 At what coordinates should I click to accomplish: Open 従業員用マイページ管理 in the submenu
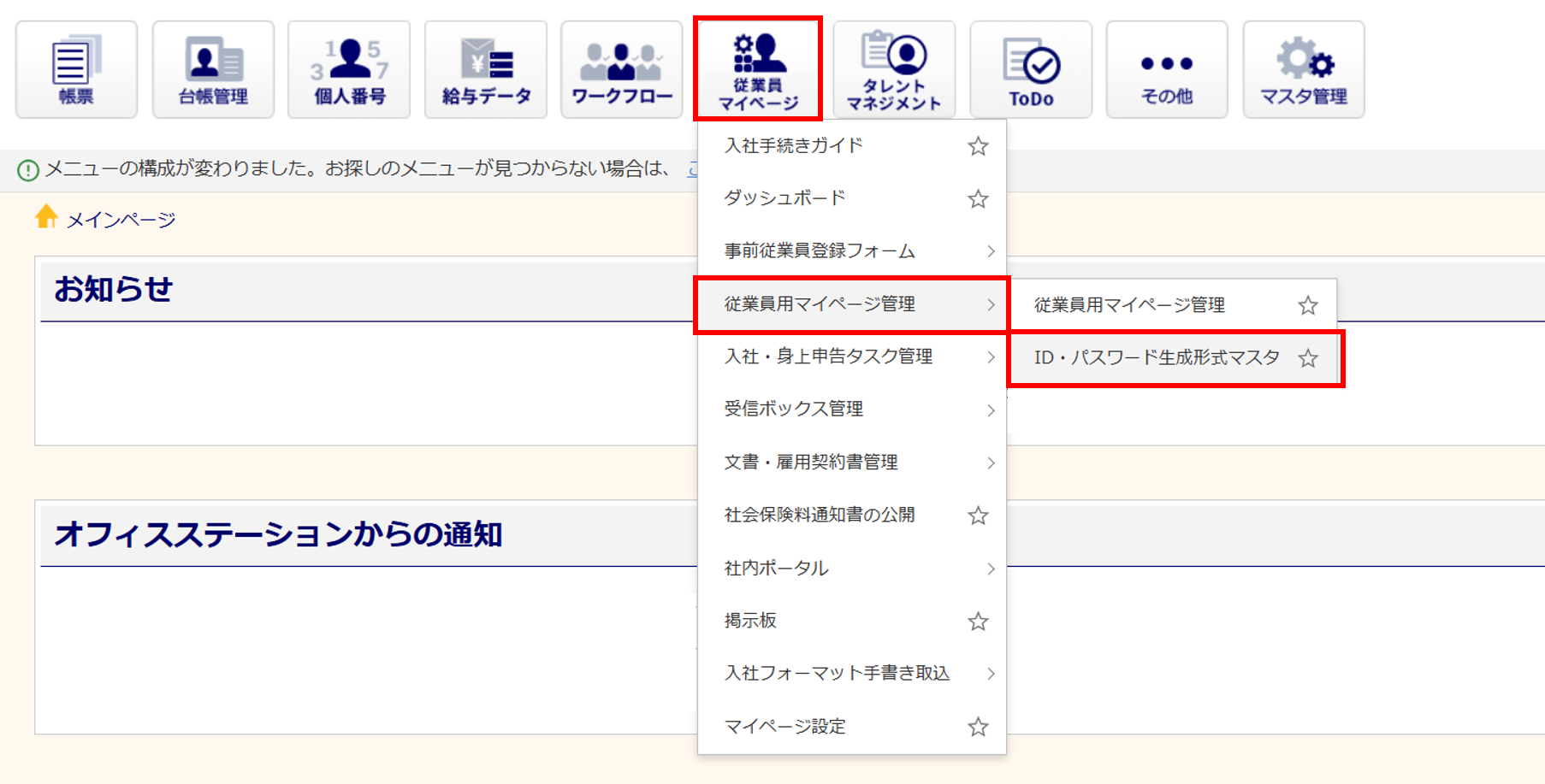point(1128,305)
